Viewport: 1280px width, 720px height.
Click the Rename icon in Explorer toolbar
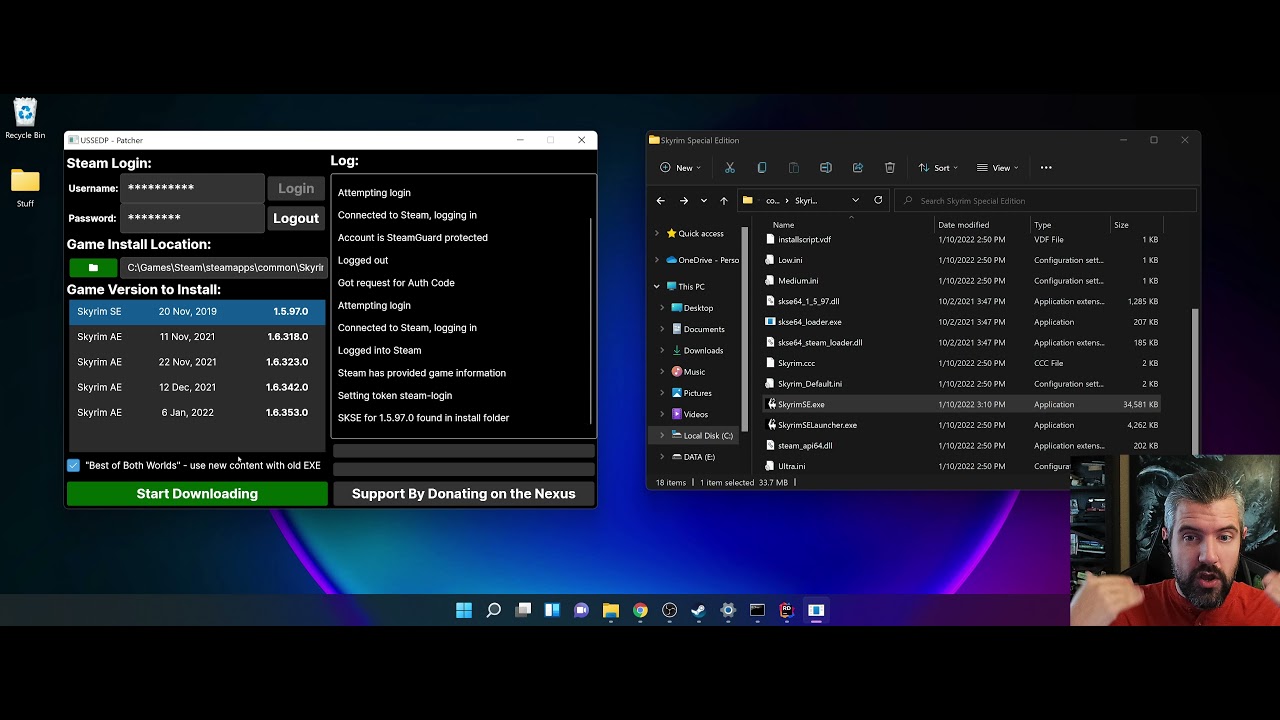click(x=826, y=168)
